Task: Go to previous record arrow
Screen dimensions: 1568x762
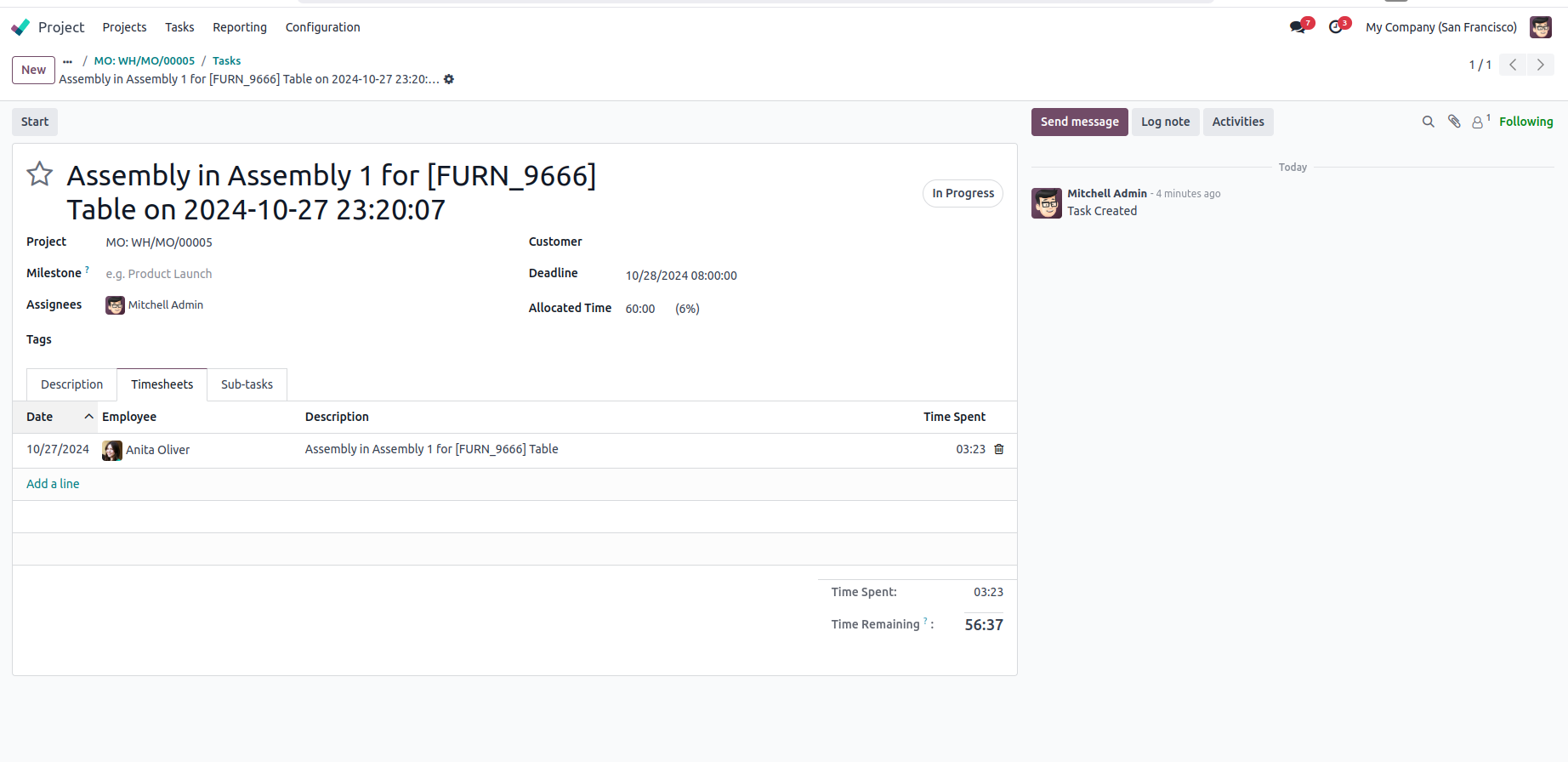Action: [x=1513, y=65]
